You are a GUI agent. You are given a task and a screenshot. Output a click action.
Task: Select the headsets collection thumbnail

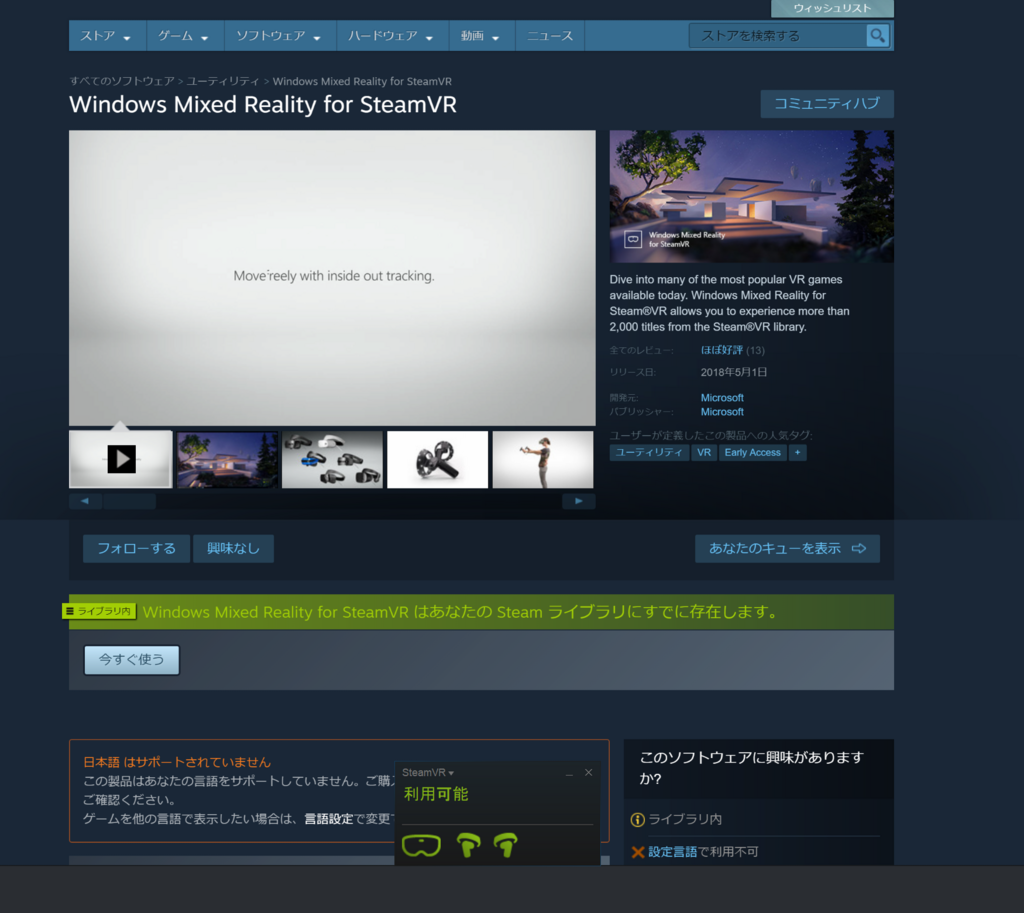click(332, 459)
